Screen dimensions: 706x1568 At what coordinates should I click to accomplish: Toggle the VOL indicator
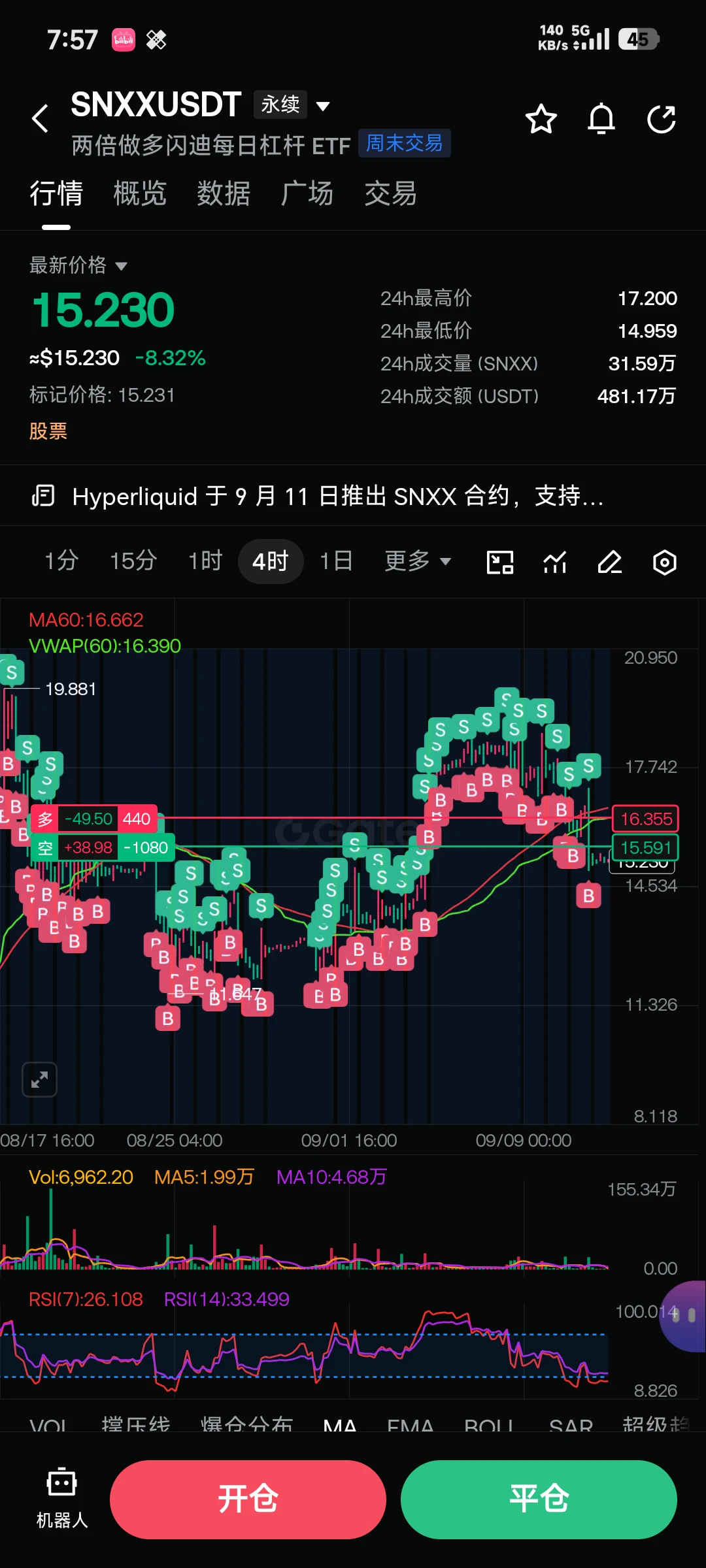[x=49, y=1424]
